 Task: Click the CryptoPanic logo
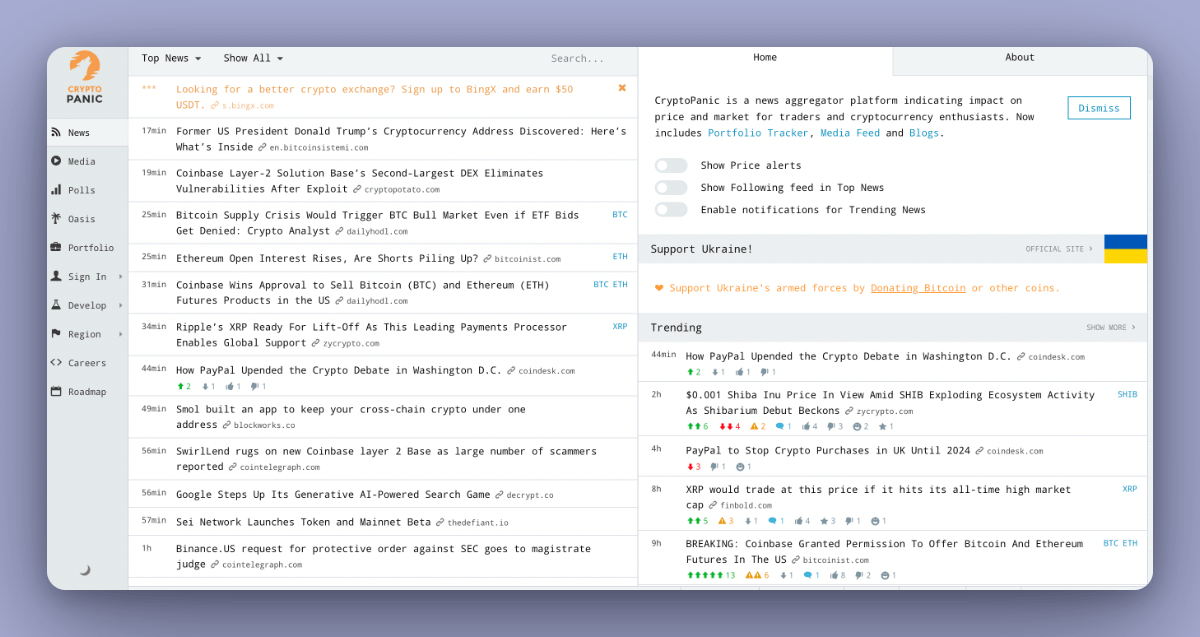(x=84, y=78)
